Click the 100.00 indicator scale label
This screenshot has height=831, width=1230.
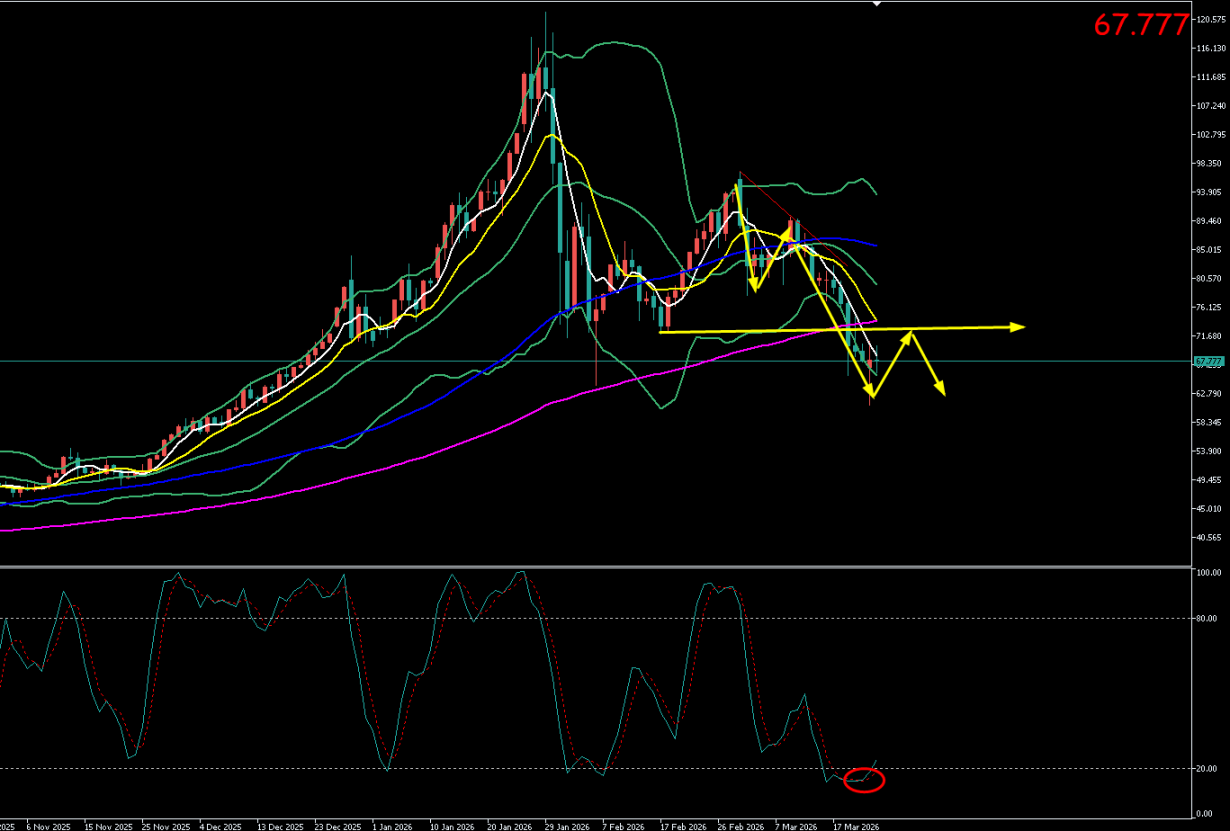1210,573
